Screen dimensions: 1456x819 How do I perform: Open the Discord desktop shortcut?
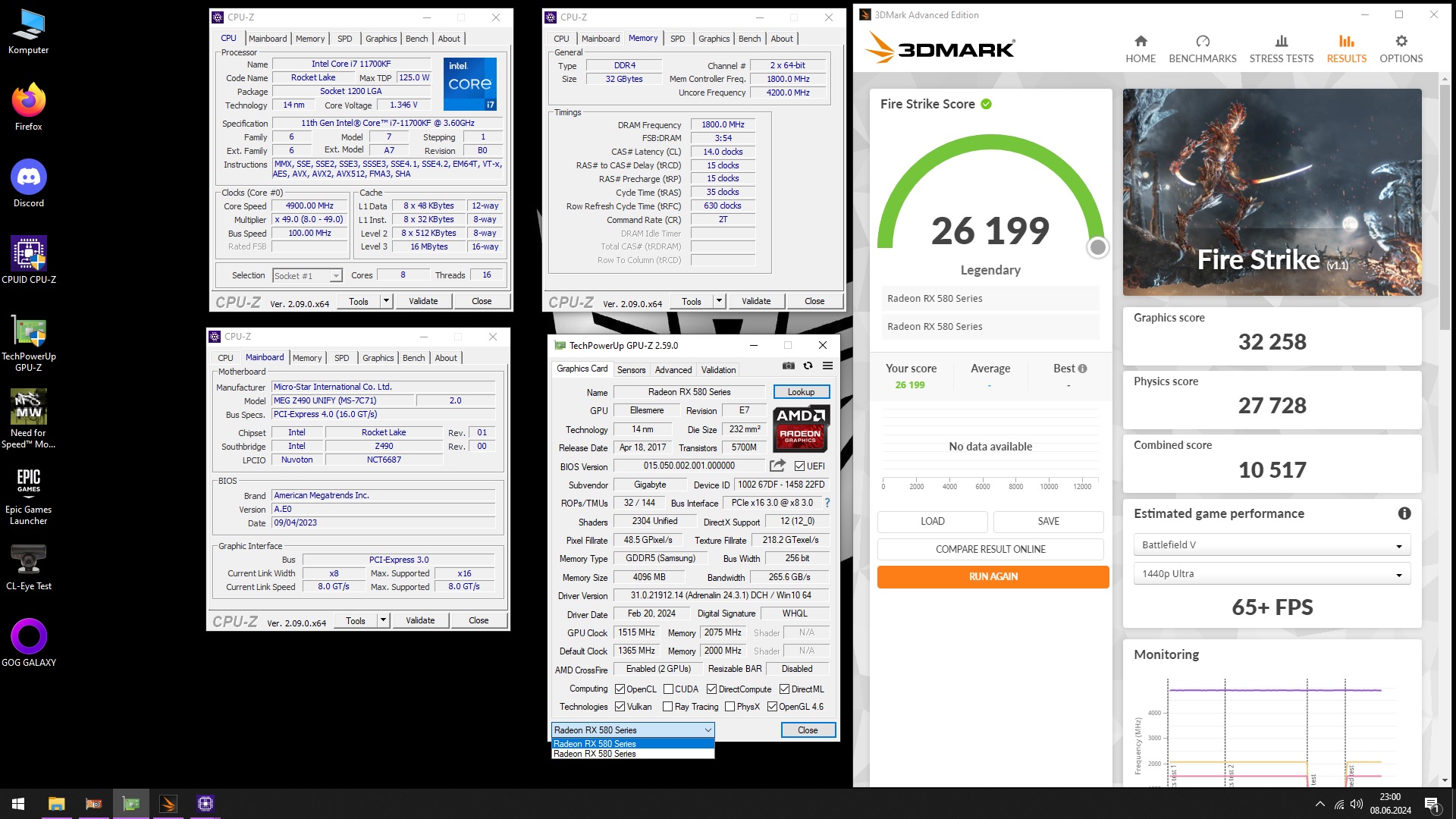[x=28, y=184]
